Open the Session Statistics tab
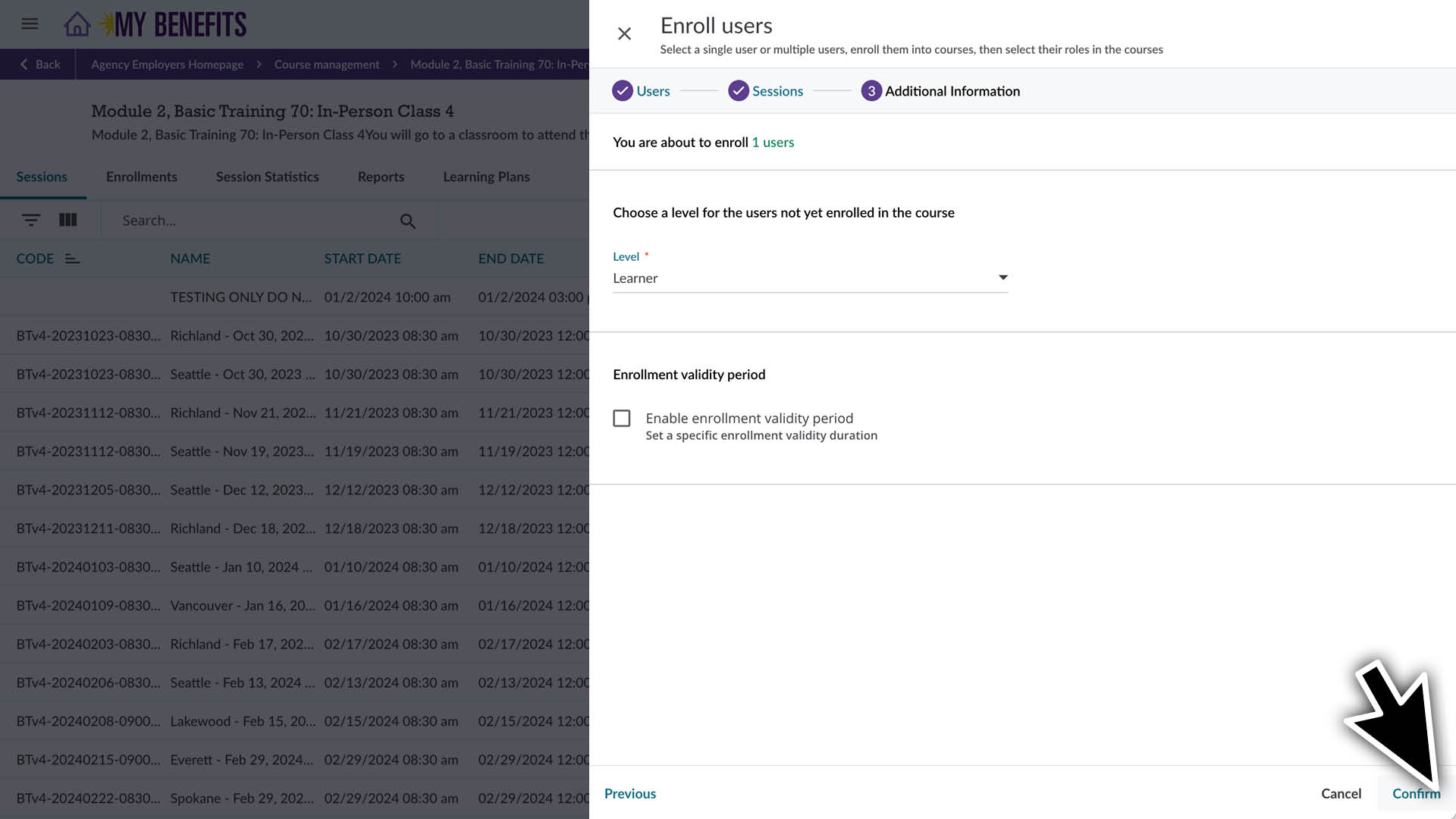Viewport: 1456px width, 819px height. (x=267, y=177)
